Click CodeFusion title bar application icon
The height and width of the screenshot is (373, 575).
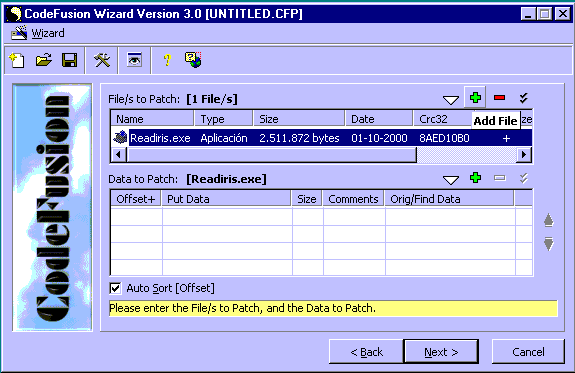tap(14, 14)
